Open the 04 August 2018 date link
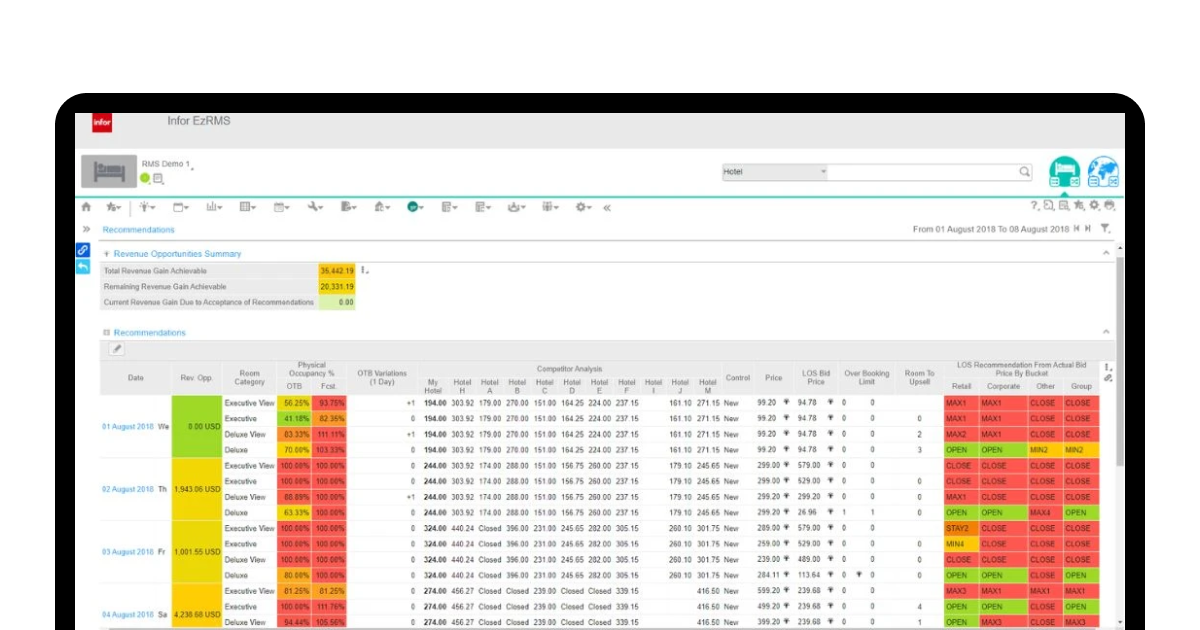This screenshot has width=1200, height=630. click(x=128, y=614)
